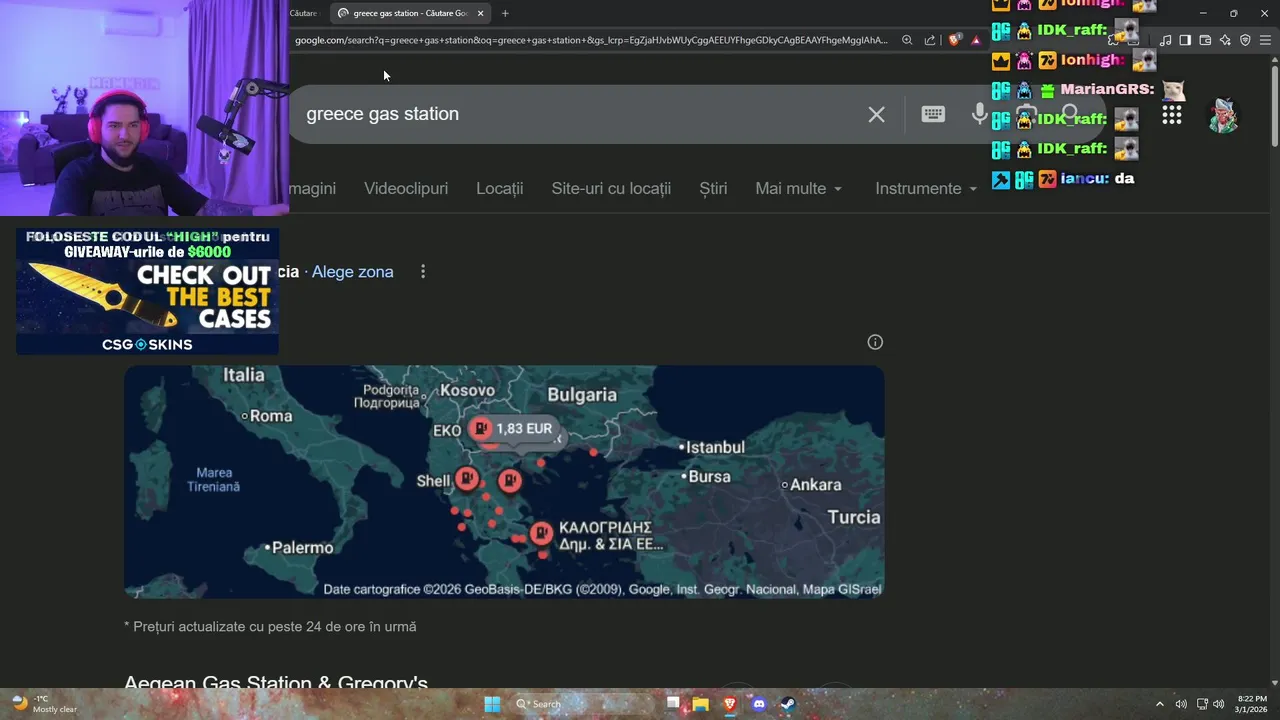Start voice search with the microphone icon

[x=980, y=114]
